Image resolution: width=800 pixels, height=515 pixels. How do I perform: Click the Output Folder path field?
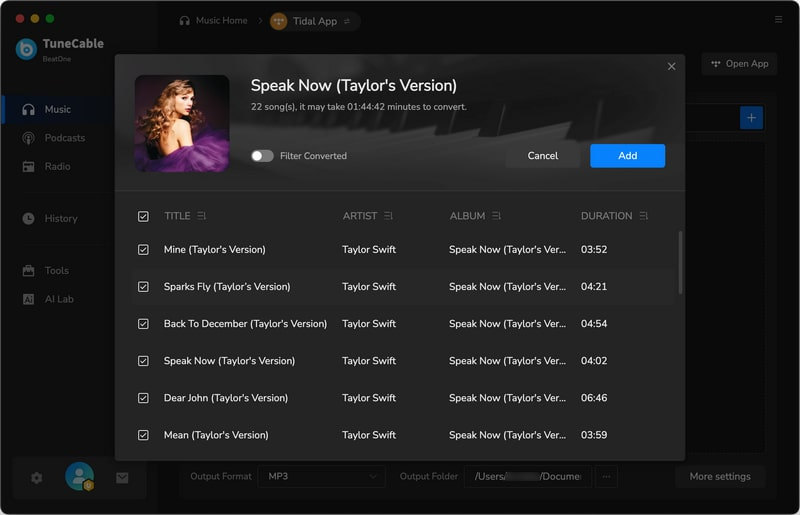tap(528, 476)
